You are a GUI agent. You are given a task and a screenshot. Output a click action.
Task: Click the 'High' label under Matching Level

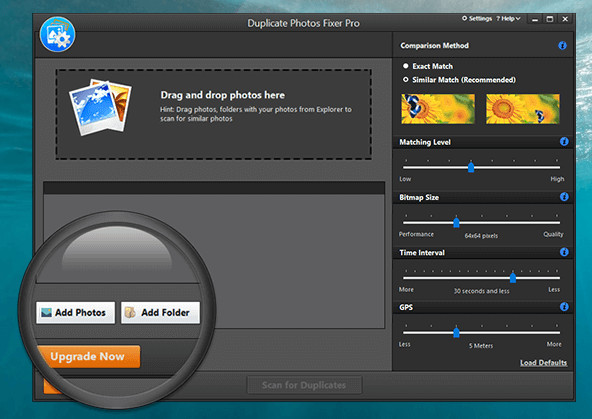tap(557, 179)
